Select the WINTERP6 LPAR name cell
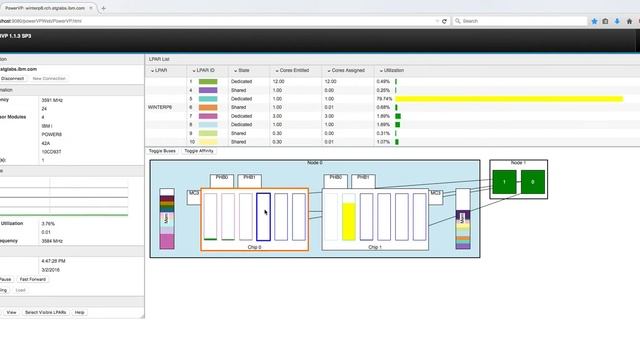 [160, 107]
